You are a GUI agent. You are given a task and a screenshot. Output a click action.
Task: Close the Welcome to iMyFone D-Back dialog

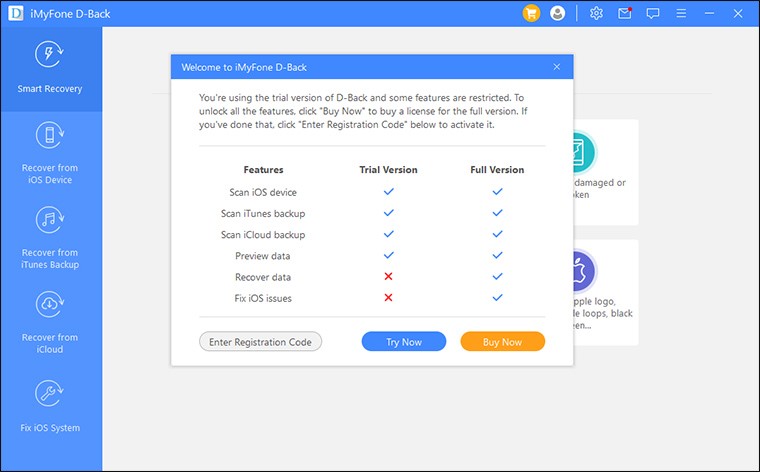556,67
